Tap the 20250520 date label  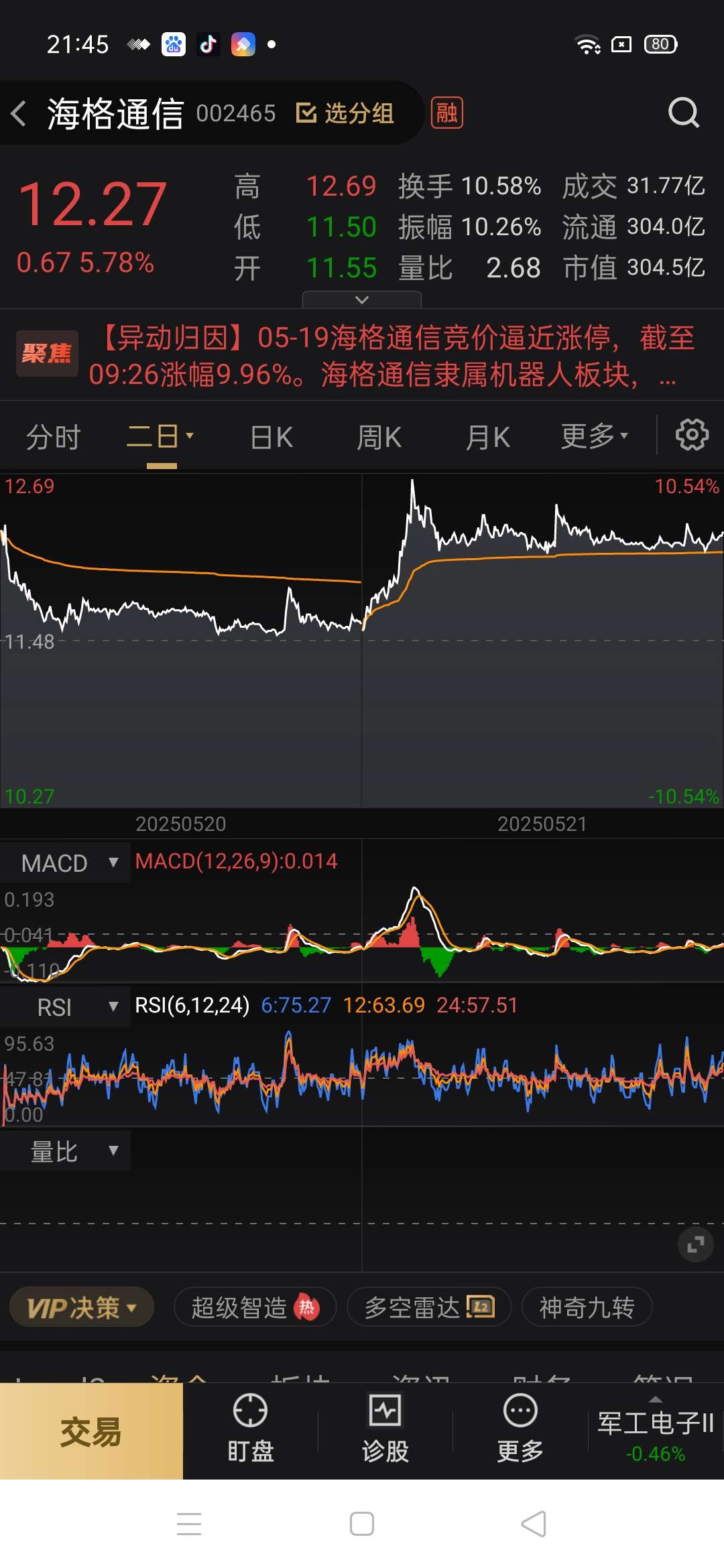tap(181, 824)
